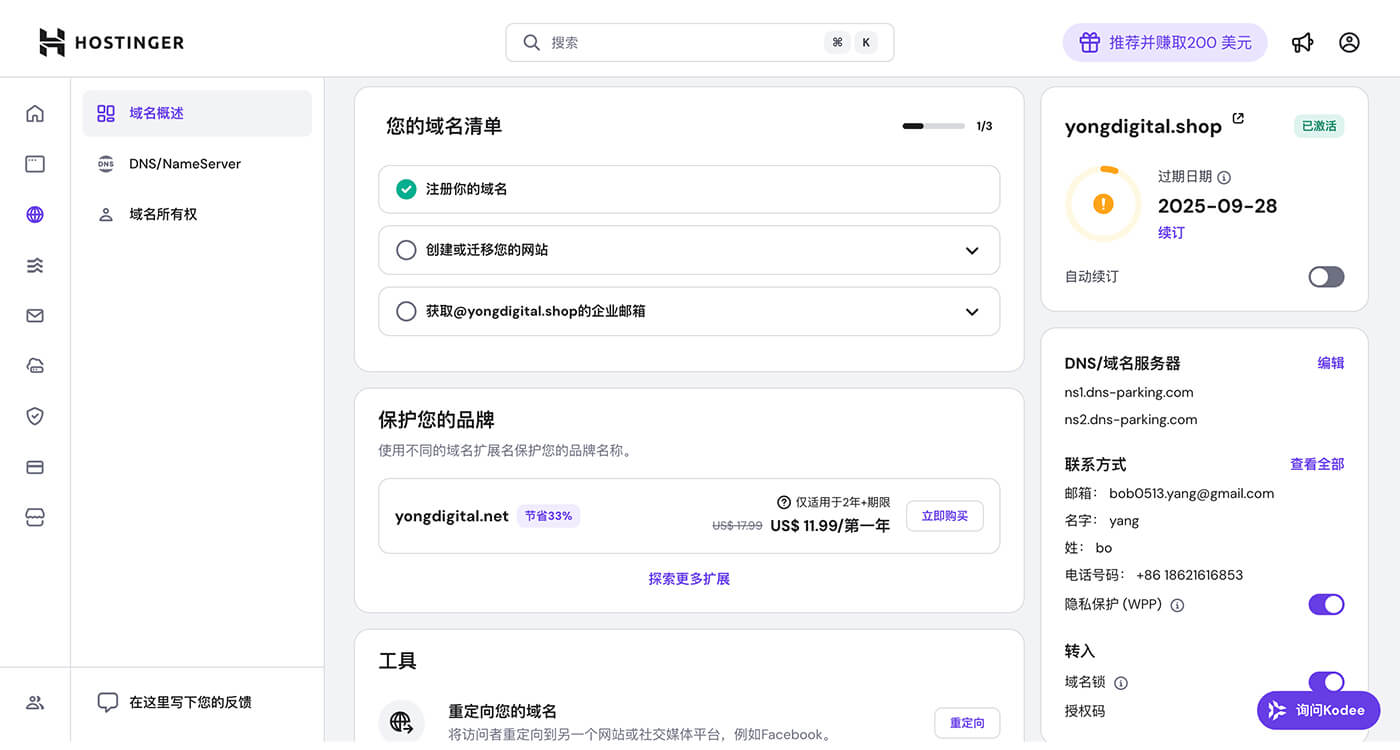1400x750 pixels.
Task: Click the 续订 renew link
Action: pyautogui.click(x=1171, y=232)
